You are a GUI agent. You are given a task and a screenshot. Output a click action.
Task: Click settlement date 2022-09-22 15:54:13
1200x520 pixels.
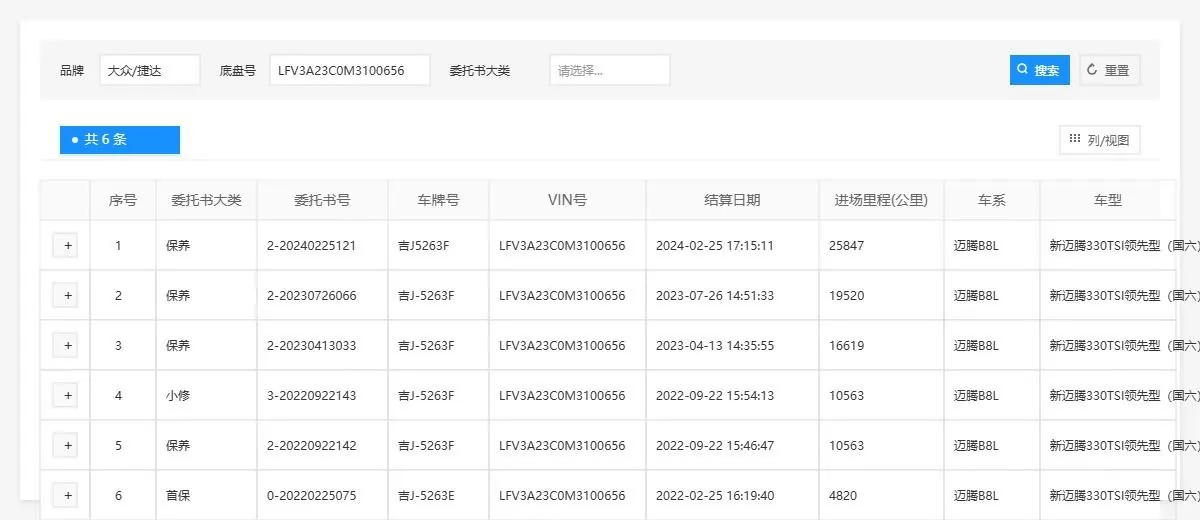(x=715, y=396)
